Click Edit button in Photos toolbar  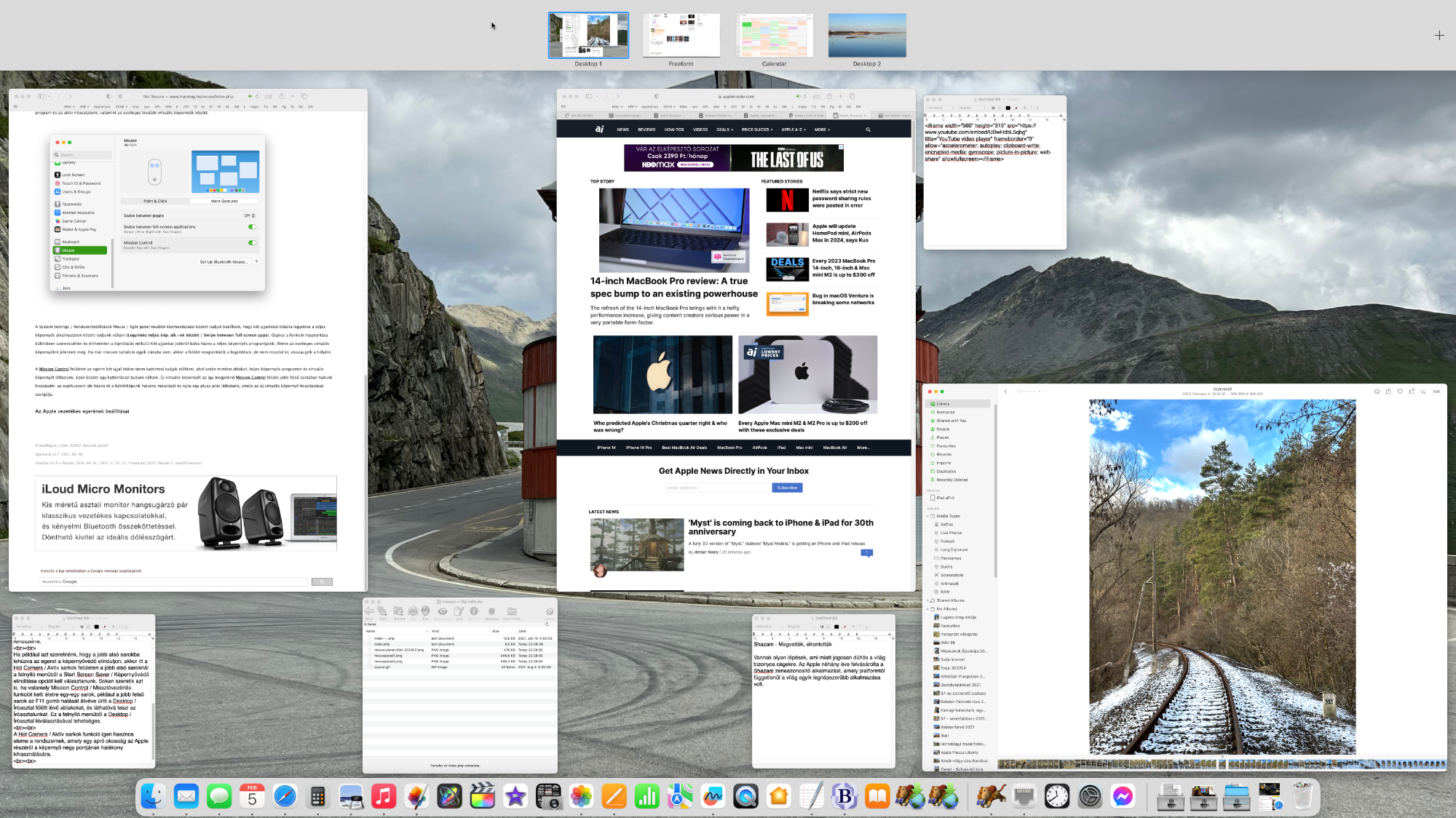pos(1436,392)
